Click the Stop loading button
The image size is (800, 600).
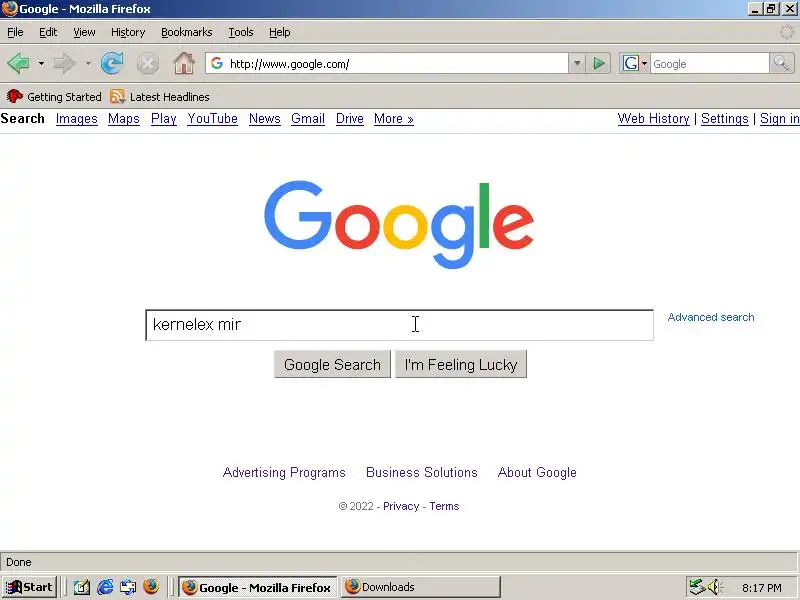[147, 64]
